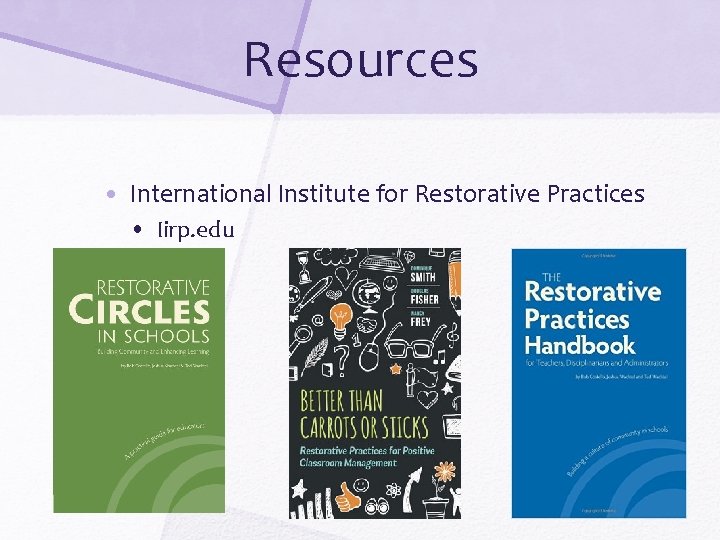The height and width of the screenshot is (540, 720).
Task: Click 'Building a culture of community in schools' text
Action: 617,451
